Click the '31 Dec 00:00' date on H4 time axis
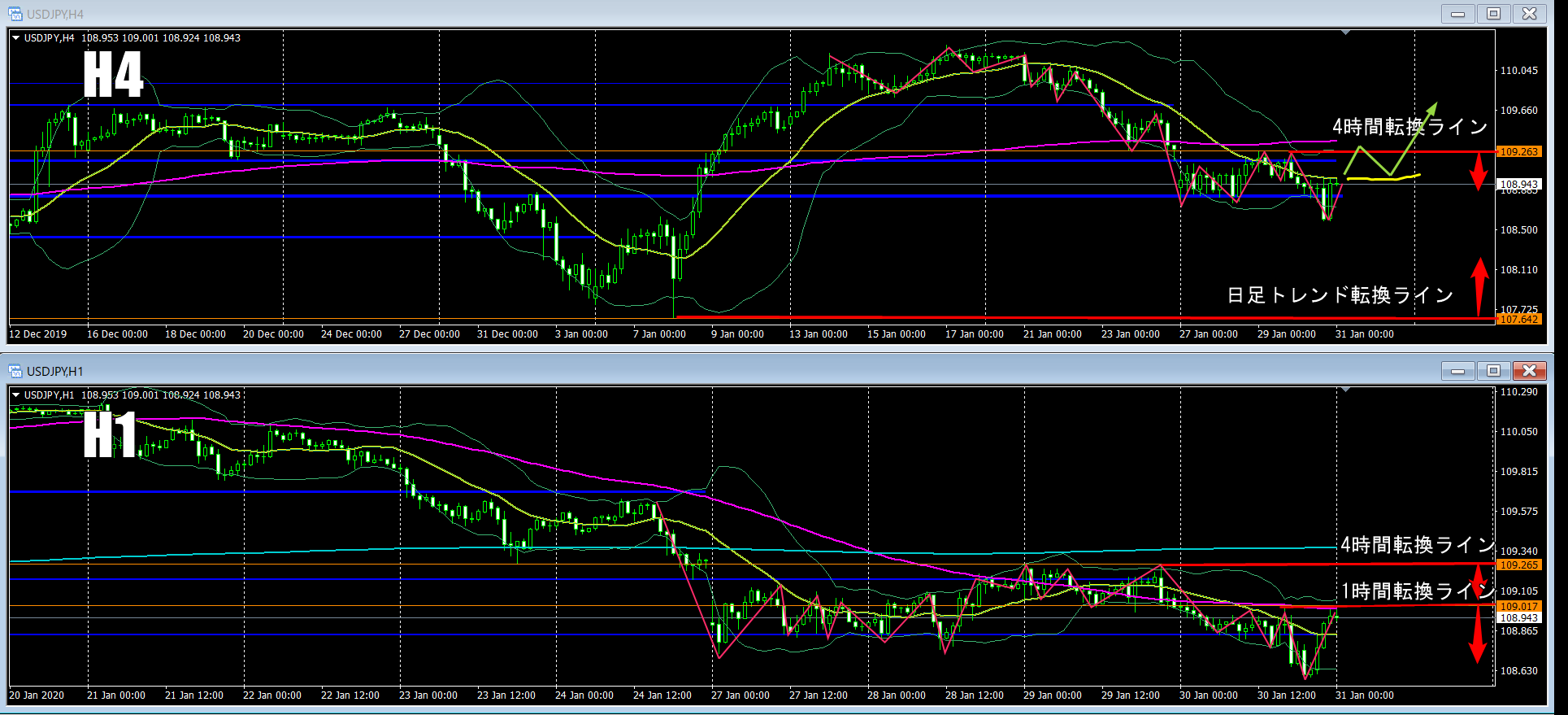Screen dimensions: 1568x715 508,334
